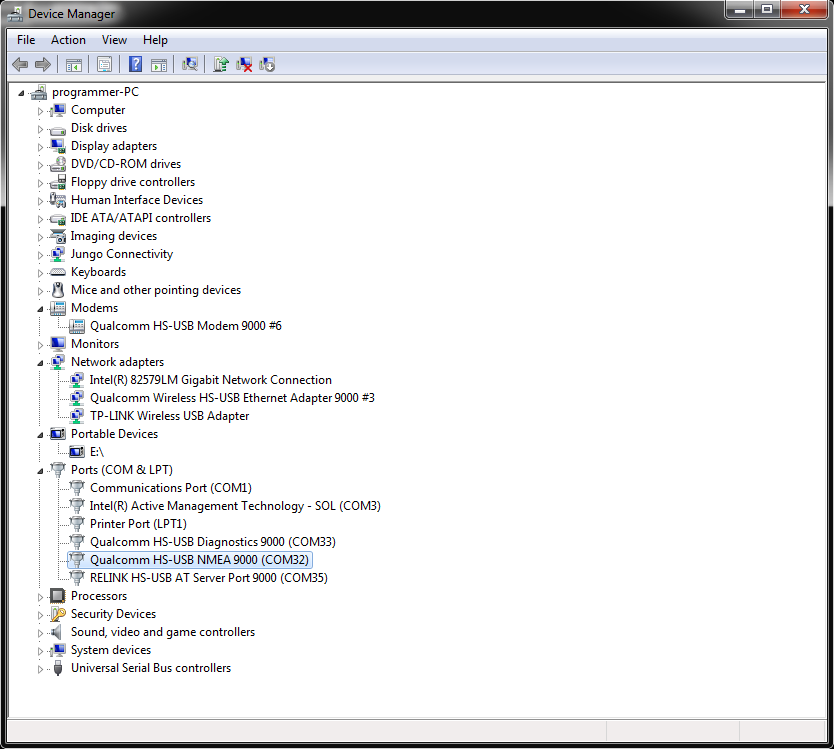834x749 pixels.
Task: Click the Human Interface Devices icon
Action: pos(57,200)
